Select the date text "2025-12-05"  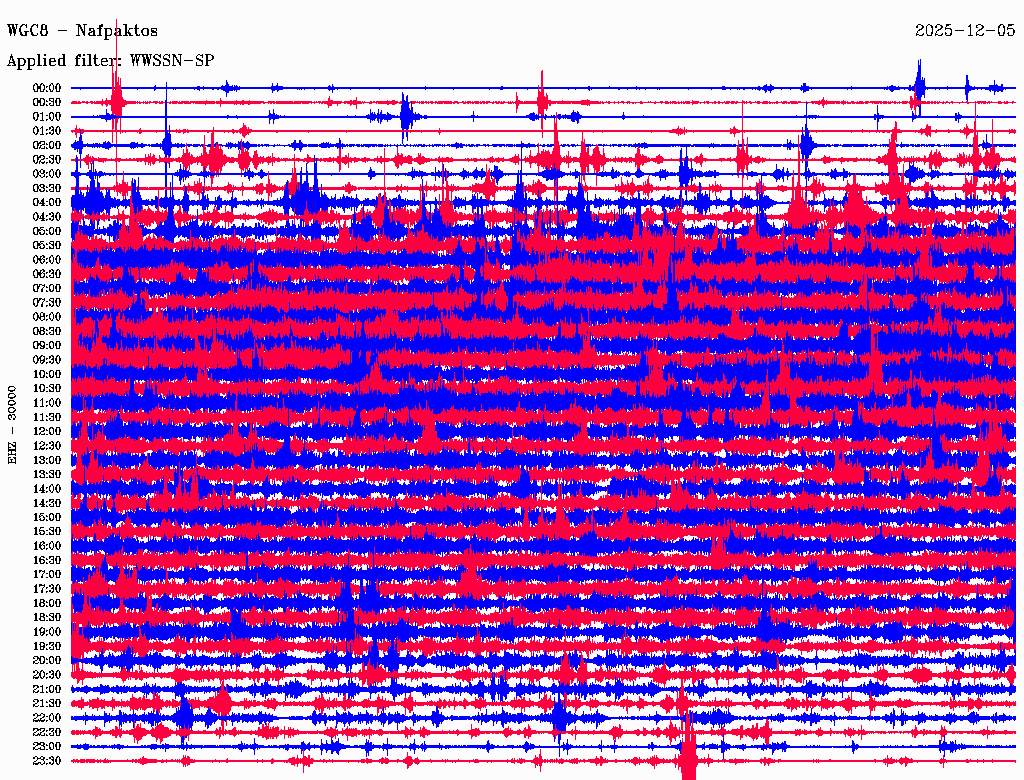[x=965, y=30]
